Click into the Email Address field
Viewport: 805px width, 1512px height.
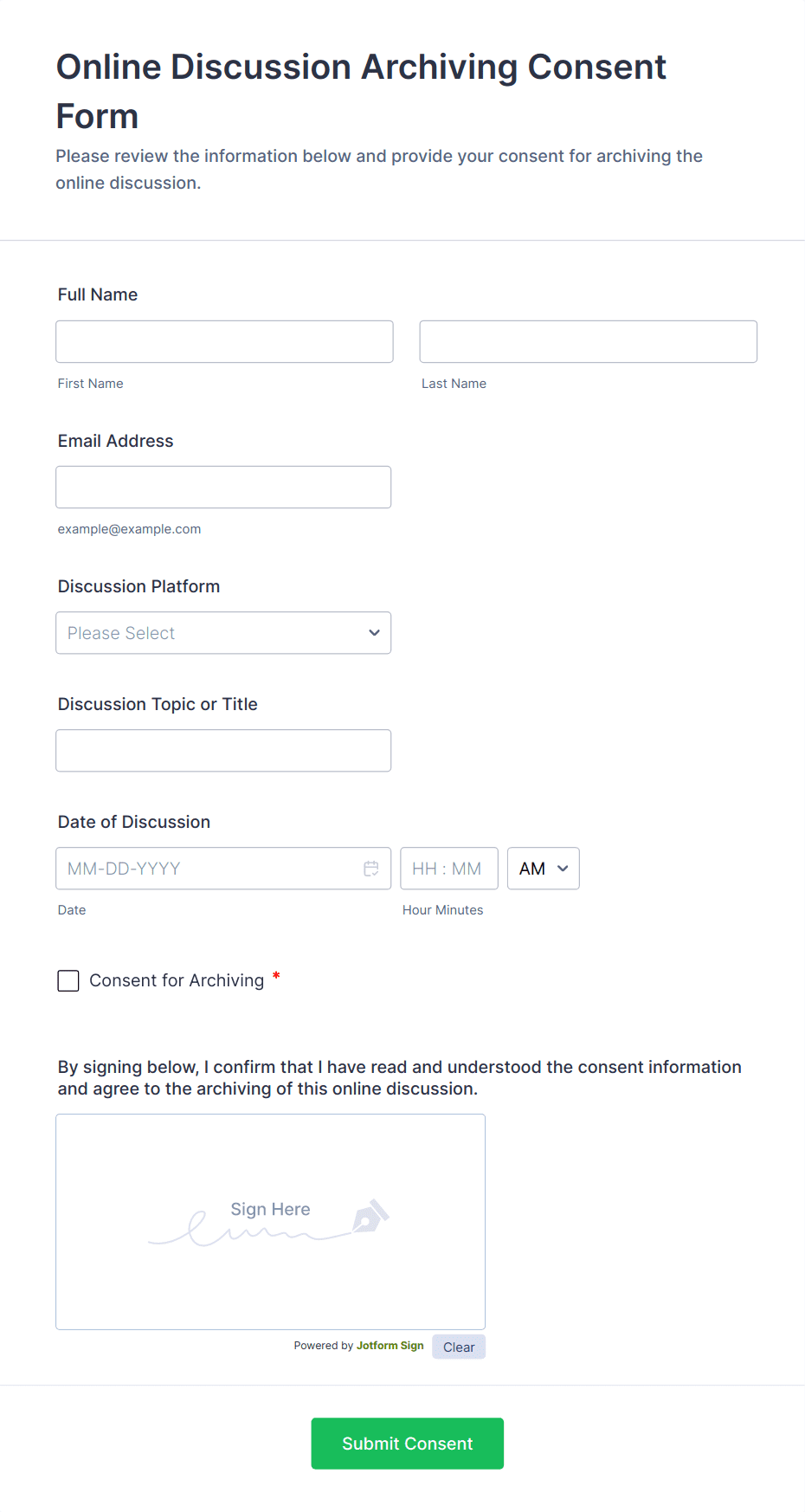pos(223,488)
